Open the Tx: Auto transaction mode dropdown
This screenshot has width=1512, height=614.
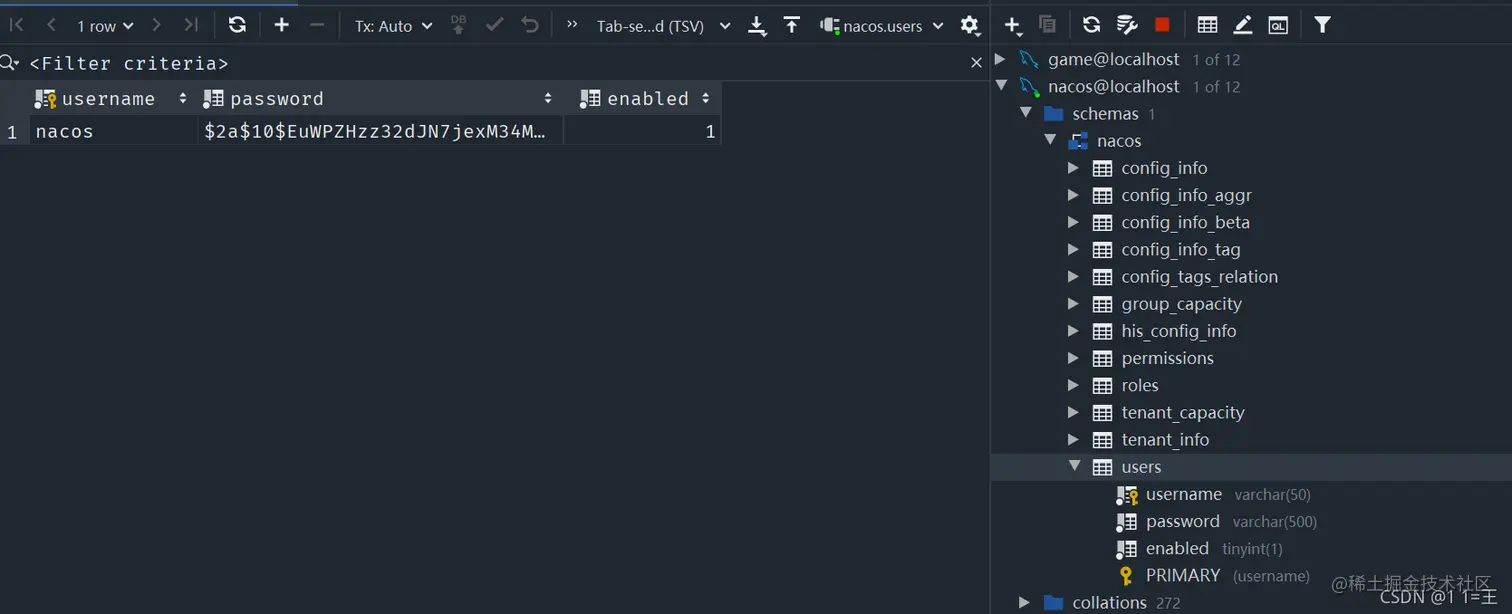(394, 26)
